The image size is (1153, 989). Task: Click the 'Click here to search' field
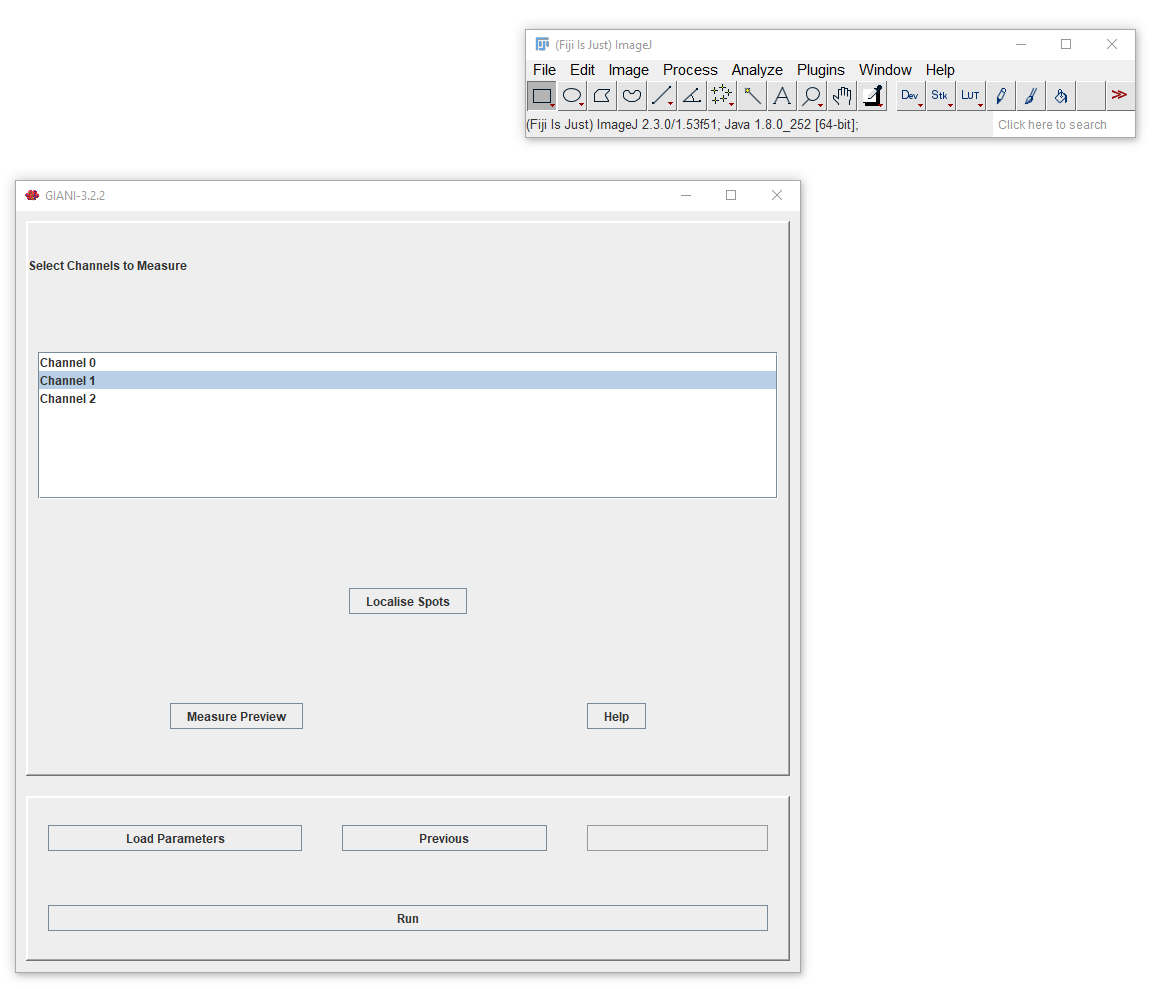click(x=1062, y=125)
